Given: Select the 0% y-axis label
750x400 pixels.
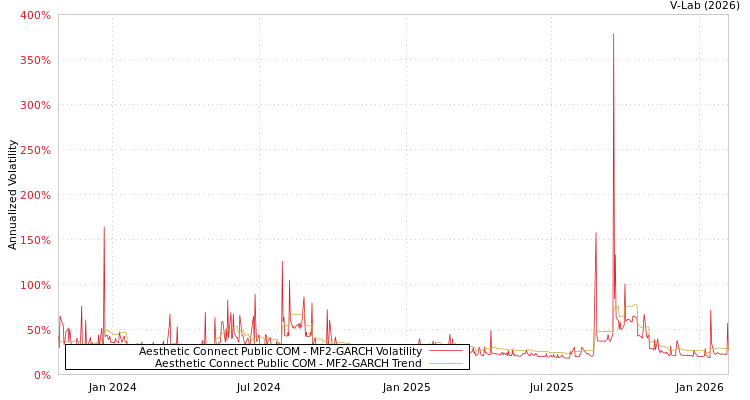Looking at the screenshot, I should (x=42, y=375).
